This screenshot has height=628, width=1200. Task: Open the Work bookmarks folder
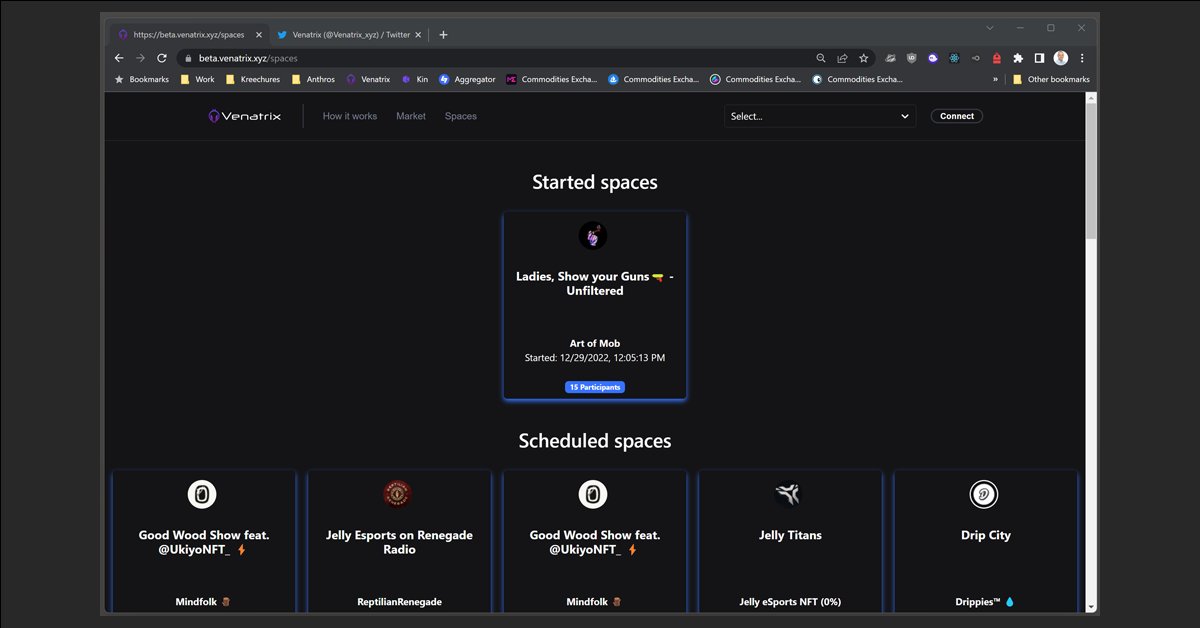click(x=198, y=79)
